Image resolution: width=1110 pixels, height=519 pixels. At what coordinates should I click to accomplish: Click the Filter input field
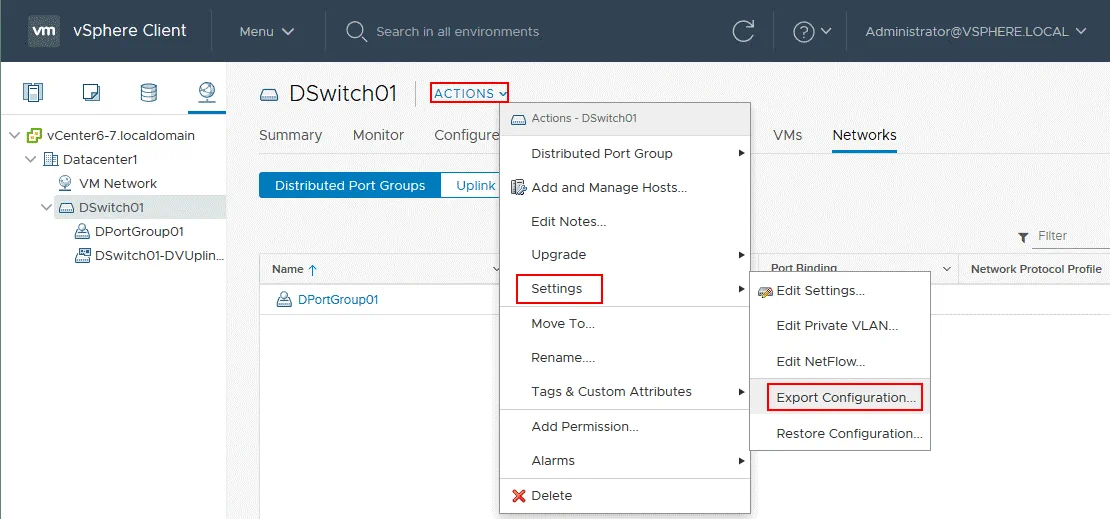(1070, 236)
